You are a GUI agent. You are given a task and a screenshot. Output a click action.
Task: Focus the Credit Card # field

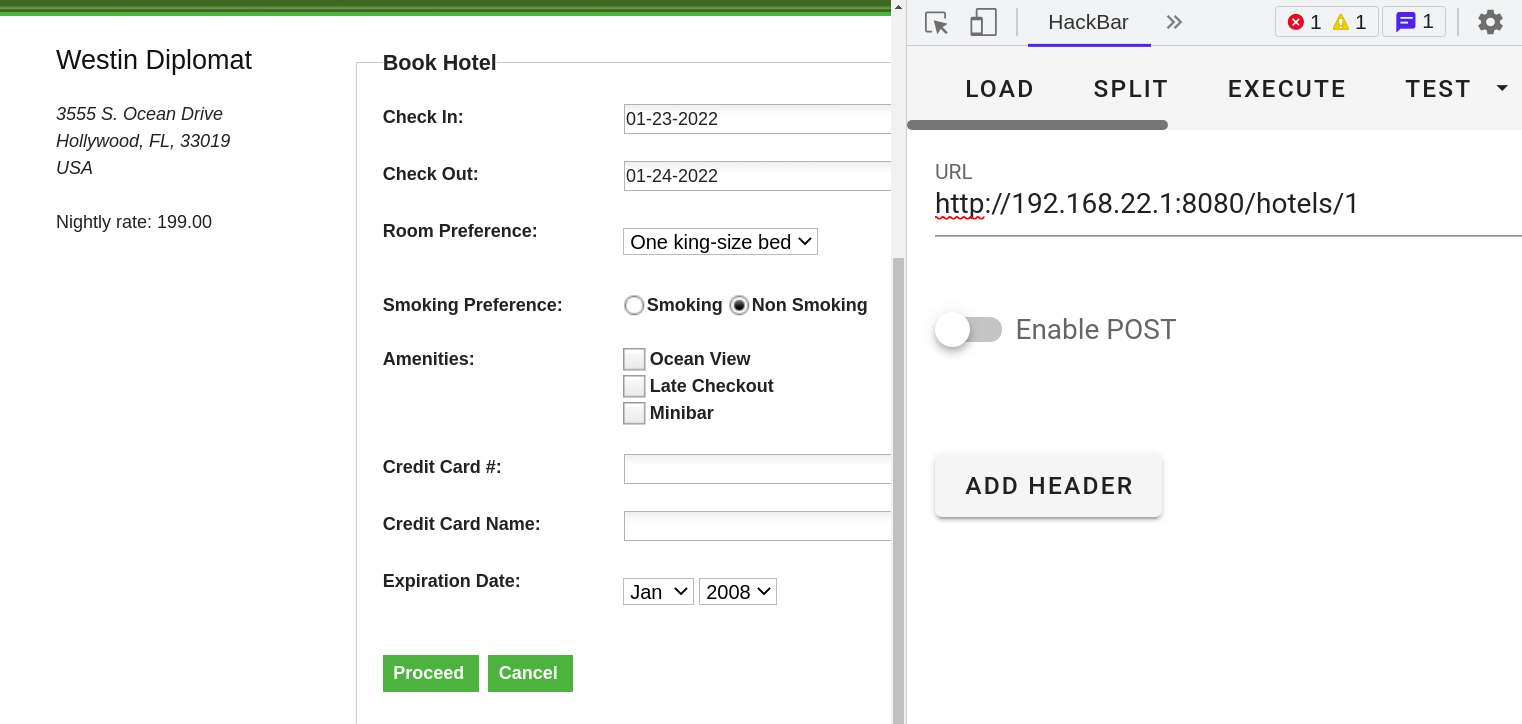[x=757, y=469]
